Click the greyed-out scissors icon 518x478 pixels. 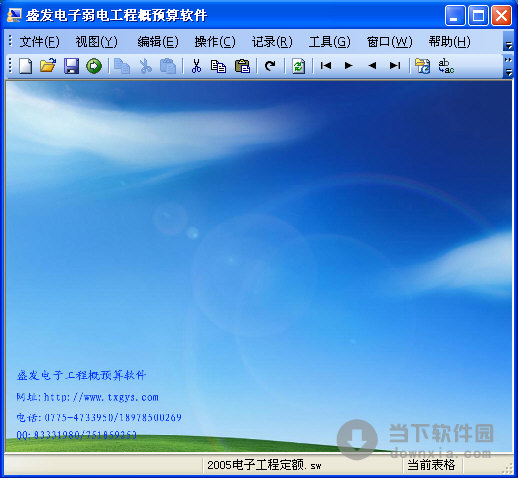(145, 66)
